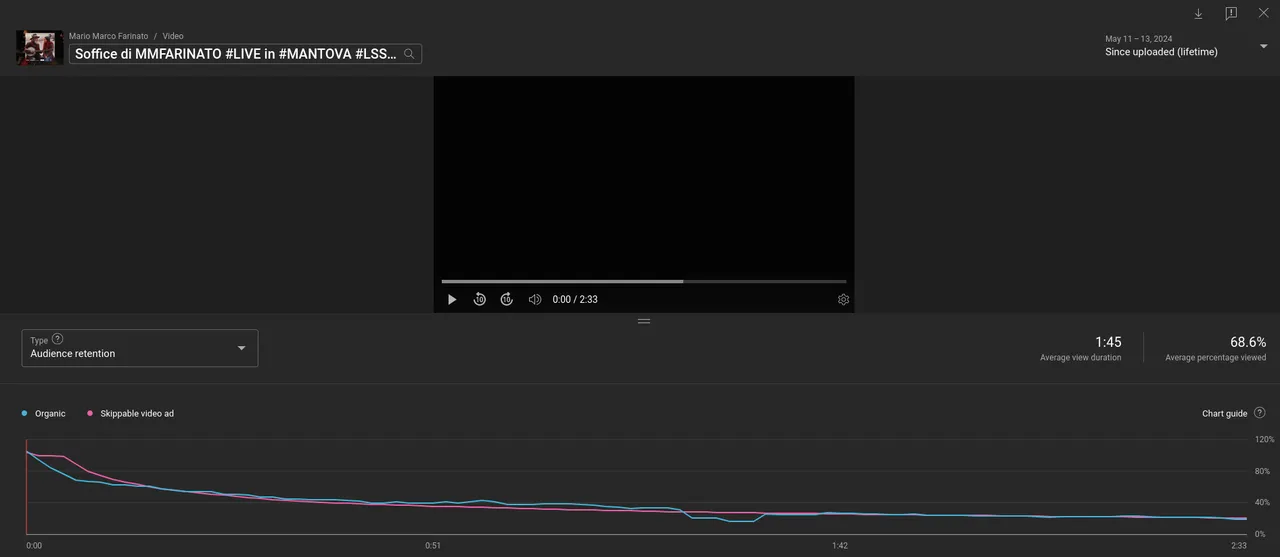This screenshot has height=557, width=1280.
Task: Click the 0:00 timeline start label
Action: click(34, 546)
